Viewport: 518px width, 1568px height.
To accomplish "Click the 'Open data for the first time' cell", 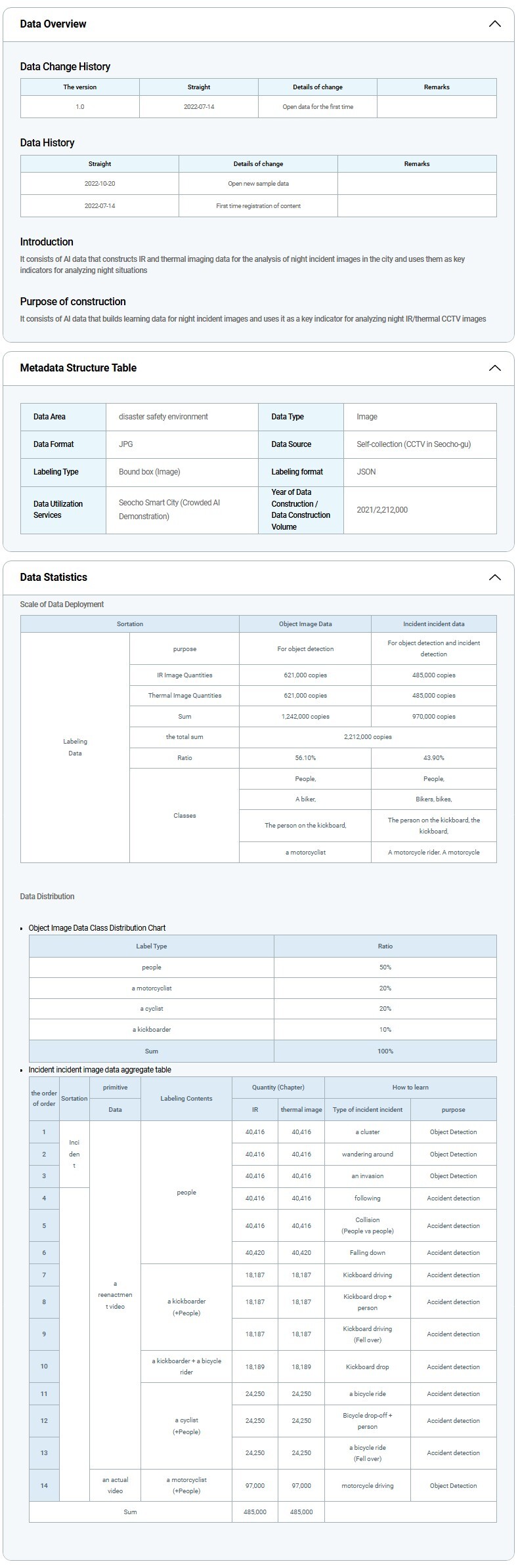I will 318,106.
